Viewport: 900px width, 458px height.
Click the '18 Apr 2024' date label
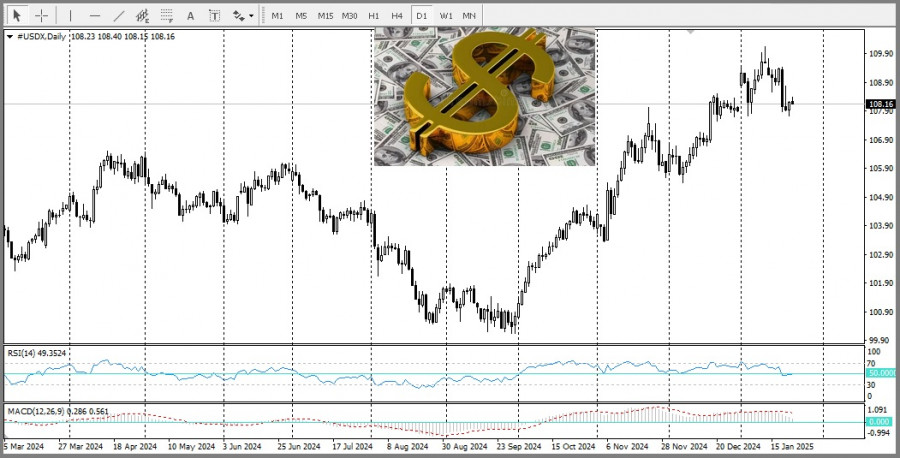[134, 447]
